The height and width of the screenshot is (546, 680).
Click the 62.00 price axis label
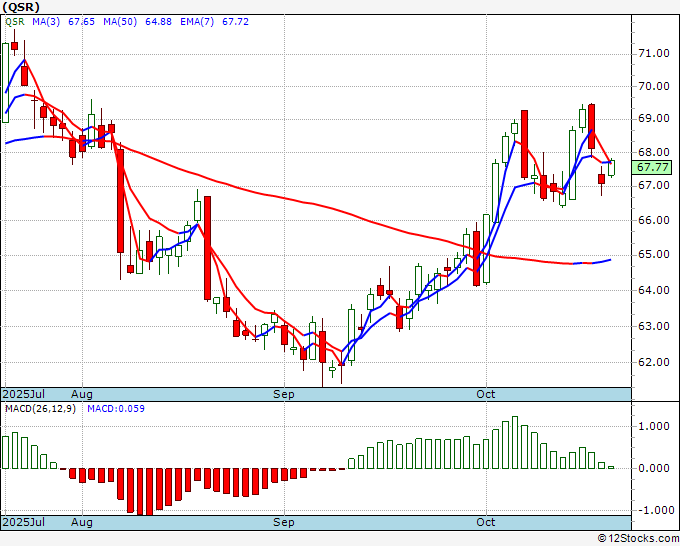(654, 362)
